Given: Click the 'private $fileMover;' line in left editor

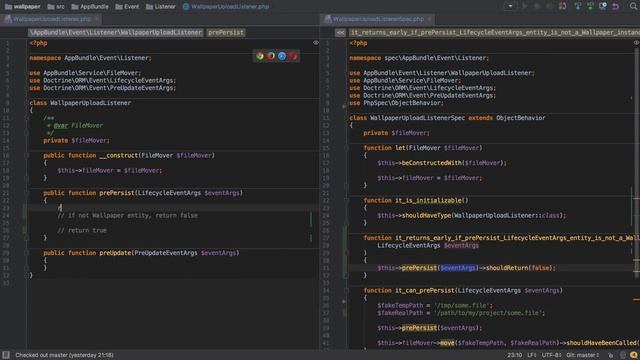Looking at the screenshot, I should tap(76, 140).
